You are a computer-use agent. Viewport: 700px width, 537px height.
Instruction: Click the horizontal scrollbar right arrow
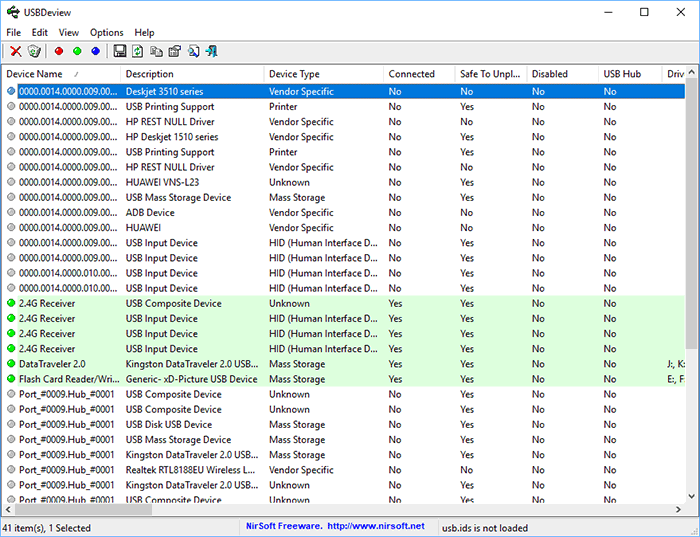[x=678, y=509]
